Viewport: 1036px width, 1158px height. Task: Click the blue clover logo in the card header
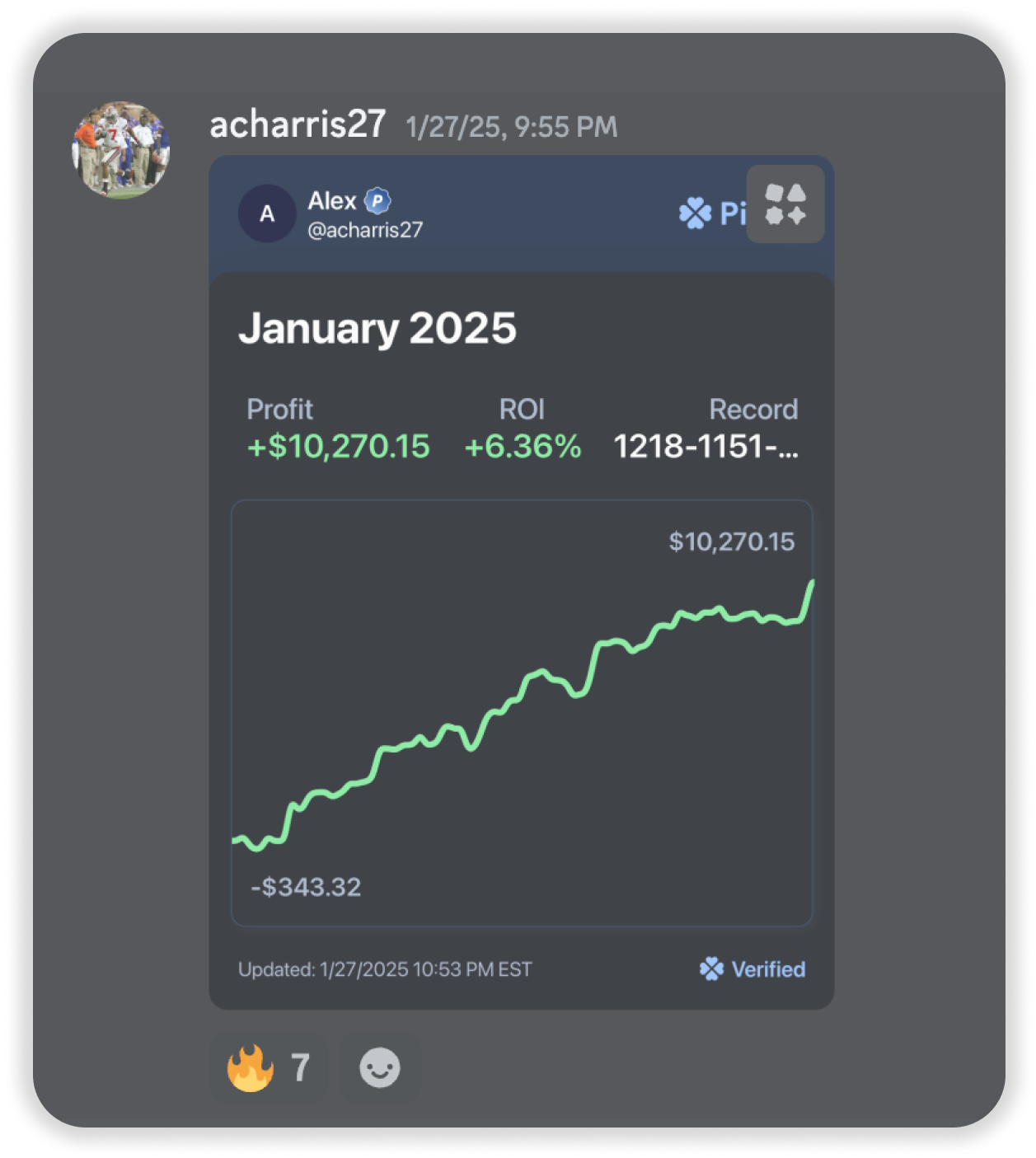[695, 213]
